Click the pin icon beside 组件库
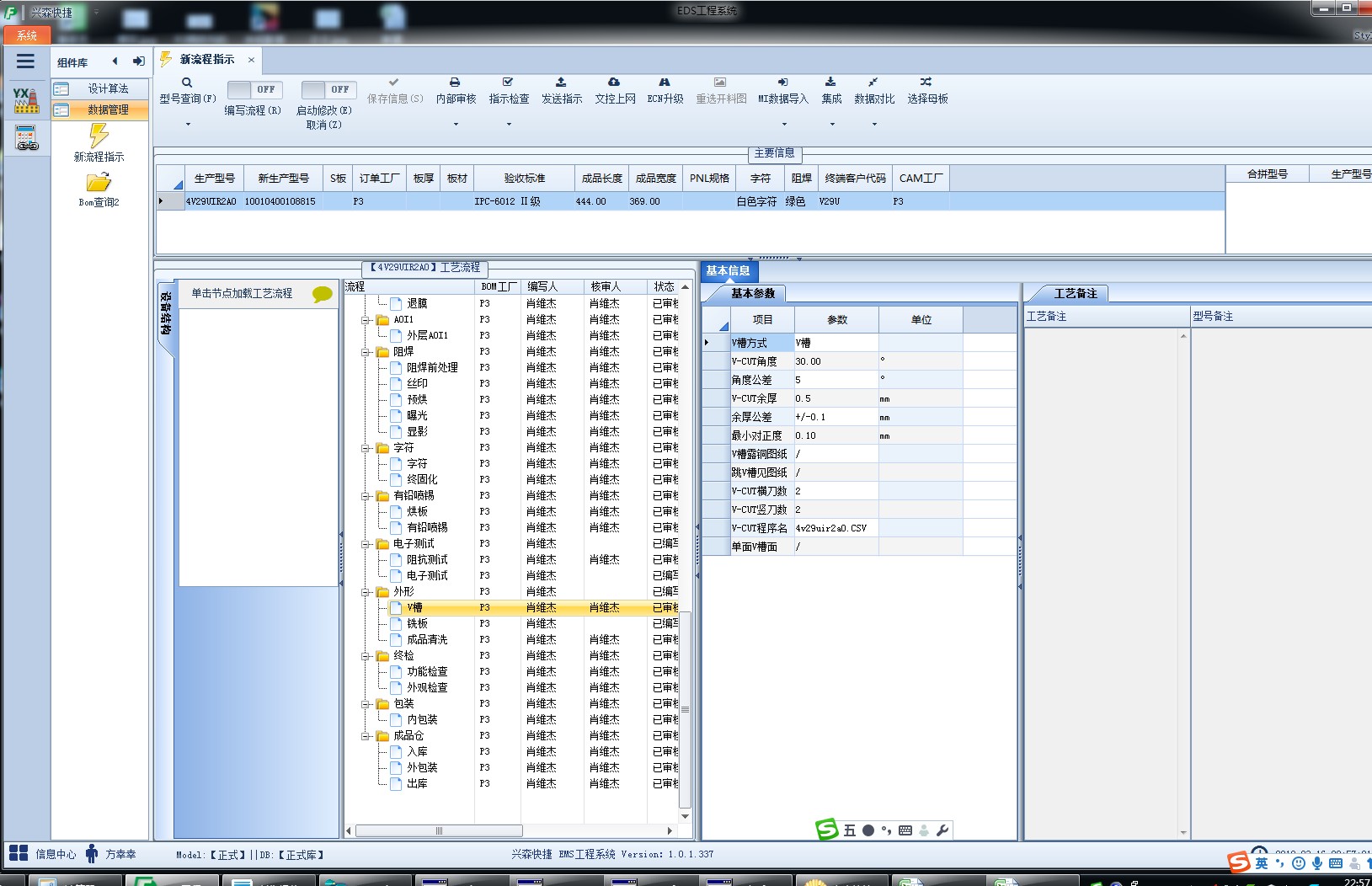 tap(139, 61)
